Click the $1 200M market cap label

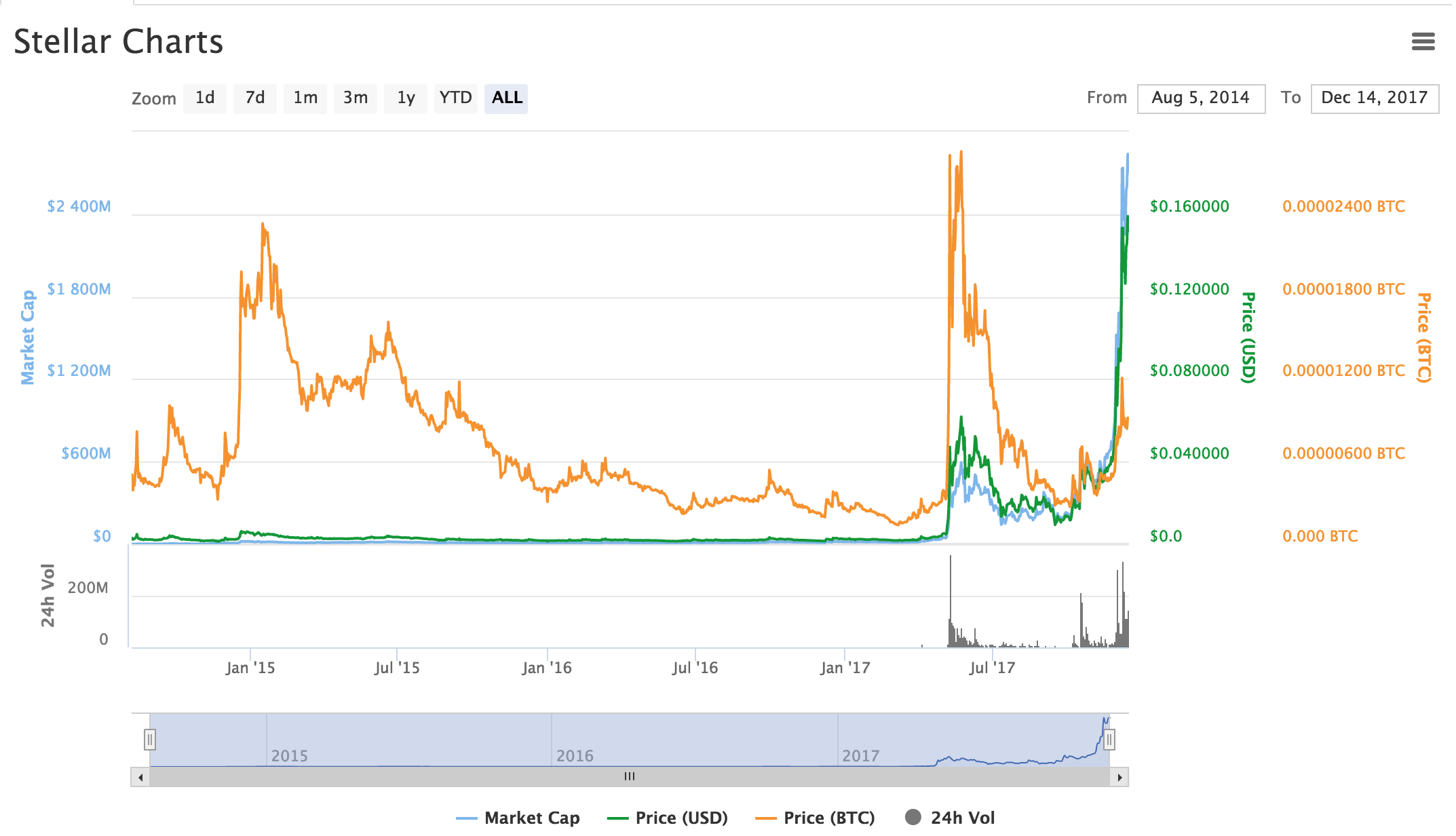tap(79, 370)
